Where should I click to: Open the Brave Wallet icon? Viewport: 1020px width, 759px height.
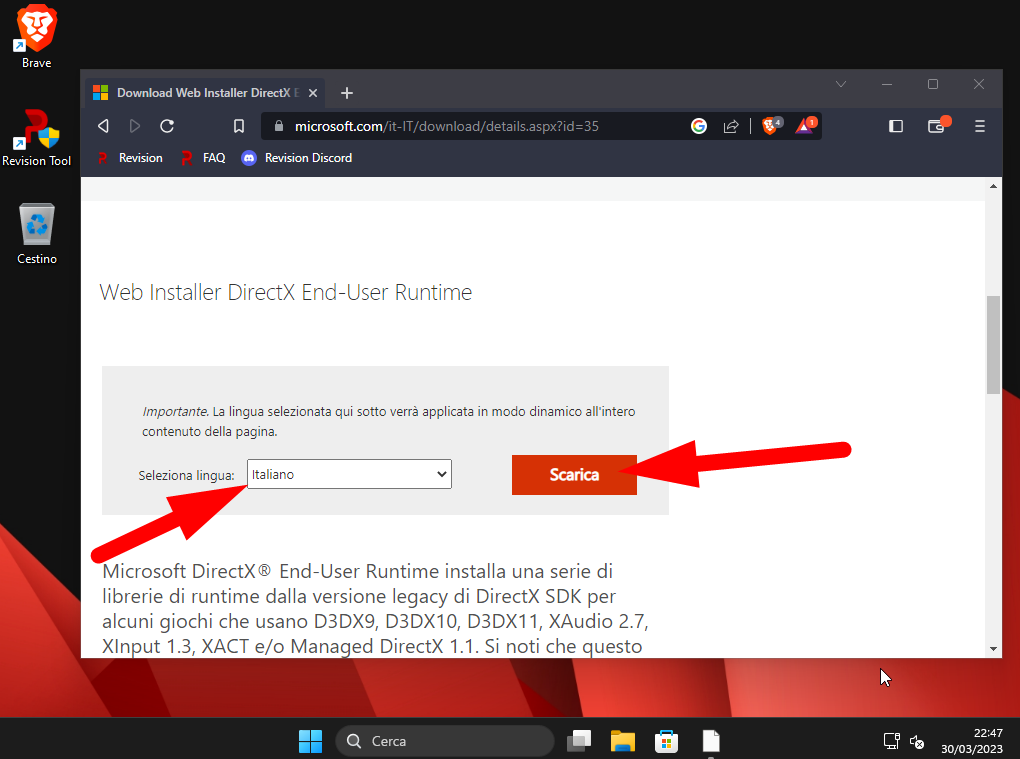pyautogui.click(x=937, y=126)
